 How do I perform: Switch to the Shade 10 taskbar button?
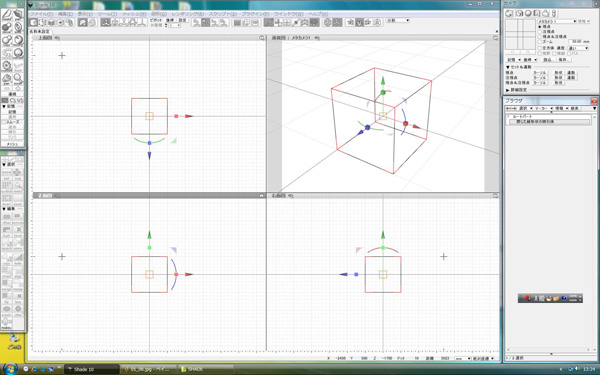click(91, 369)
